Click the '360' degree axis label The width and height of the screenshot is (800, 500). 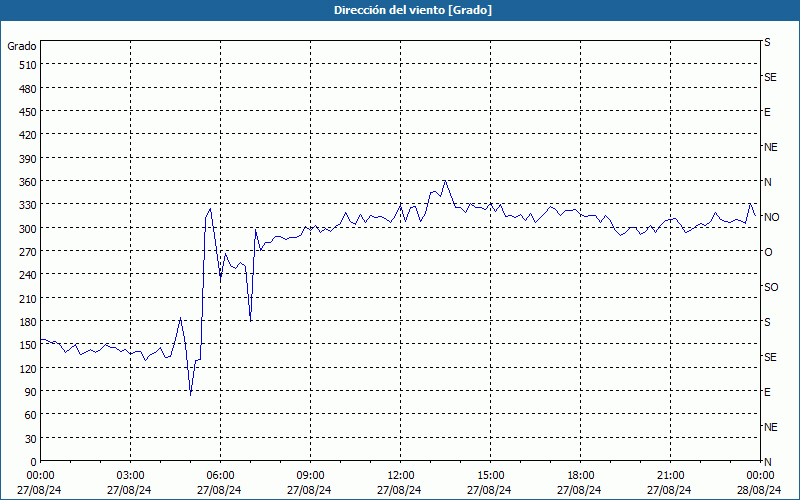pyautogui.click(x=28, y=182)
